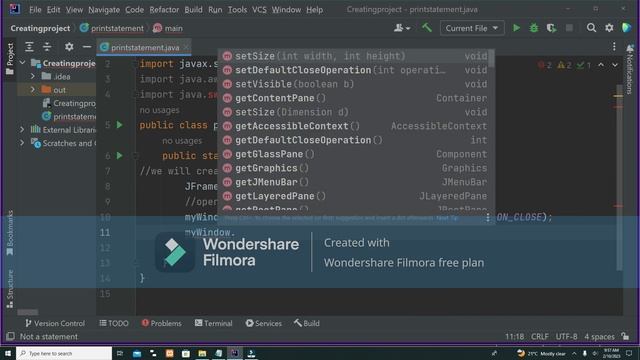This screenshot has height=360, width=640.
Task: Jump to previous highlighted error arrow
Action: click(601, 65)
